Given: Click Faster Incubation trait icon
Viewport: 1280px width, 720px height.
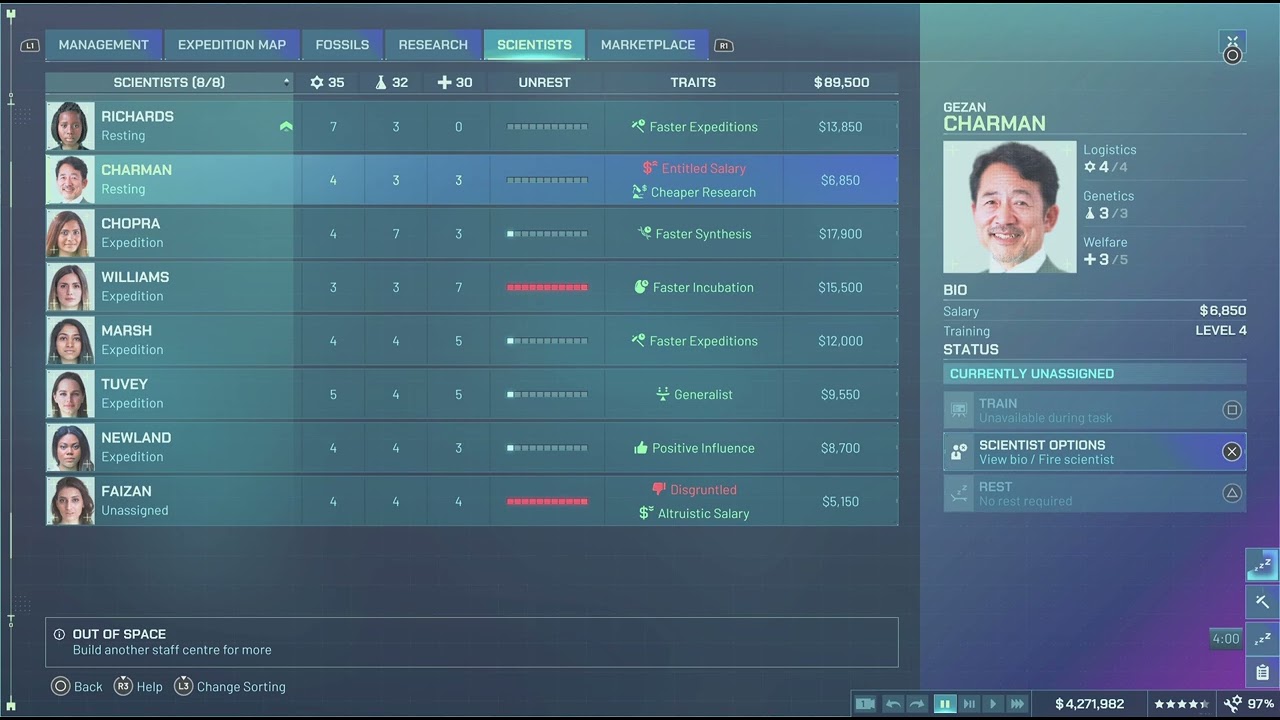Looking at the screenshot, I should point(641,287).
